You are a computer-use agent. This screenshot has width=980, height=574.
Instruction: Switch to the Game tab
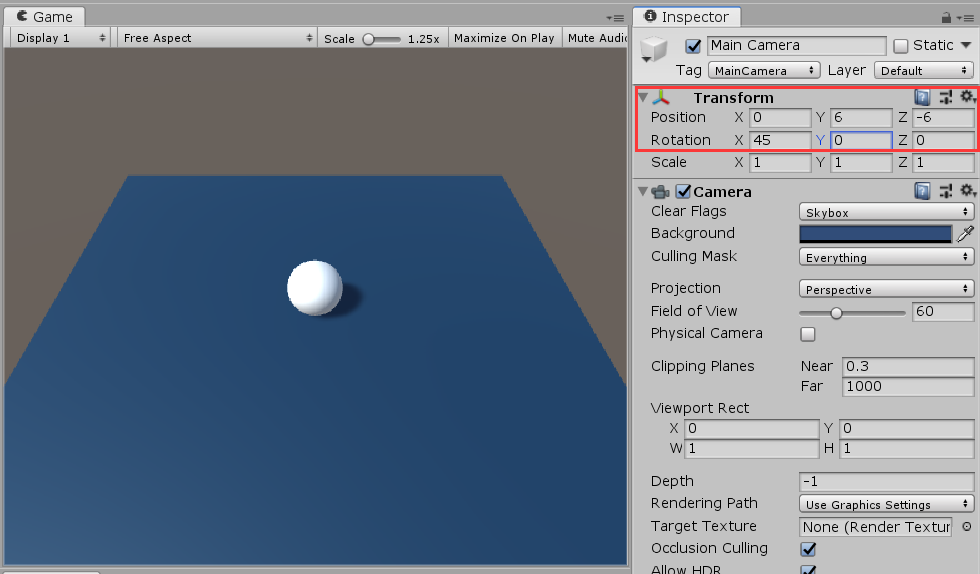tap(44, 17)
